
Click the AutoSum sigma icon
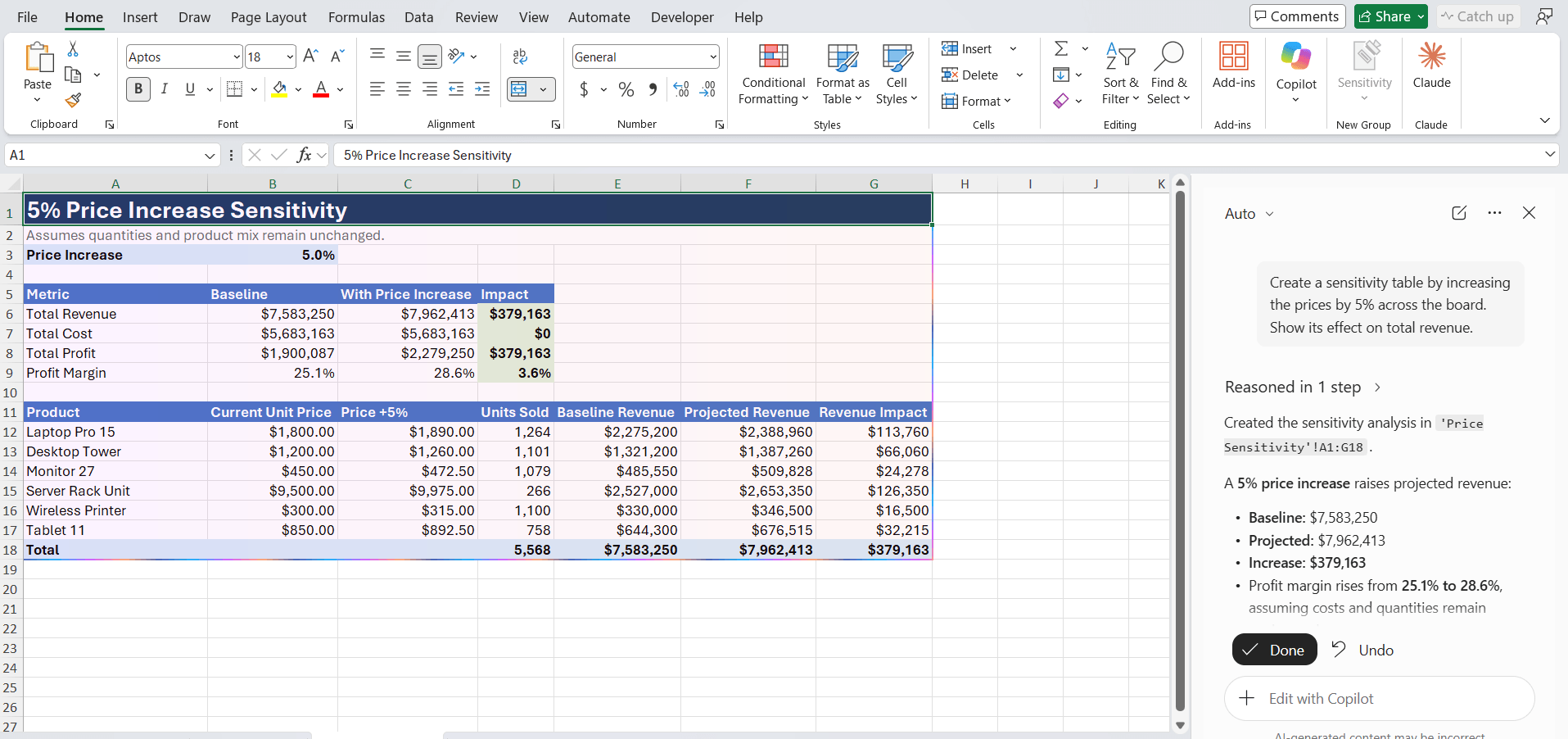(1061, 48)
